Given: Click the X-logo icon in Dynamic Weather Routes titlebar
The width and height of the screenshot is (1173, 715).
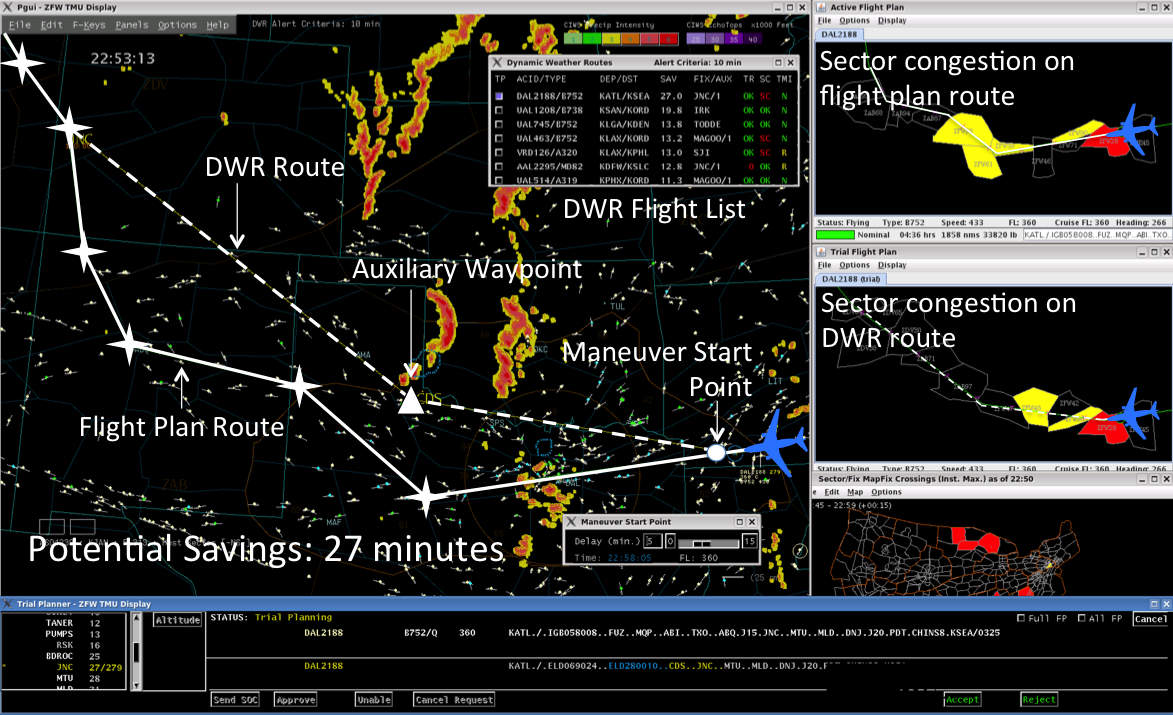Looking at the screenshot, I should click(498, 63).
